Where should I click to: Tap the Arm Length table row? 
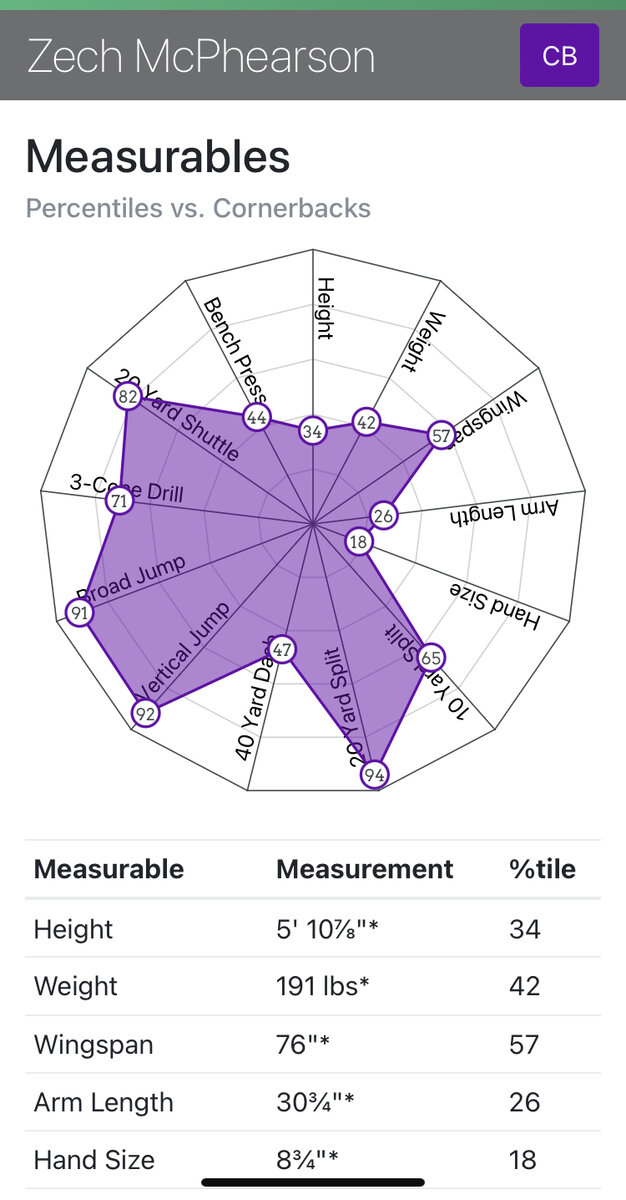(313, 1102)
